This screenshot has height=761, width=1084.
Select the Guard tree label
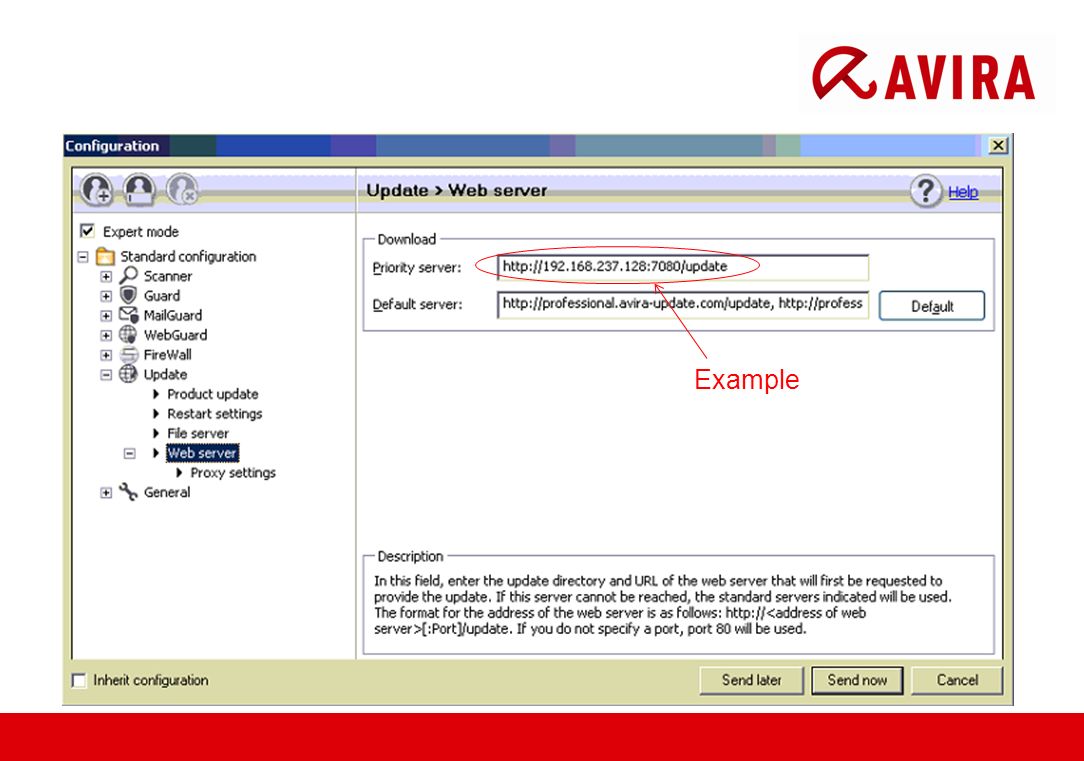[x=162, y=296]
